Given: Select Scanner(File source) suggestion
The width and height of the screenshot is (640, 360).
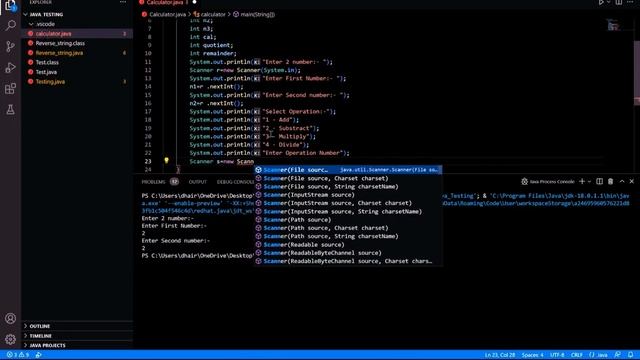Looking at the screenshot, I should (x=348, y=170).
